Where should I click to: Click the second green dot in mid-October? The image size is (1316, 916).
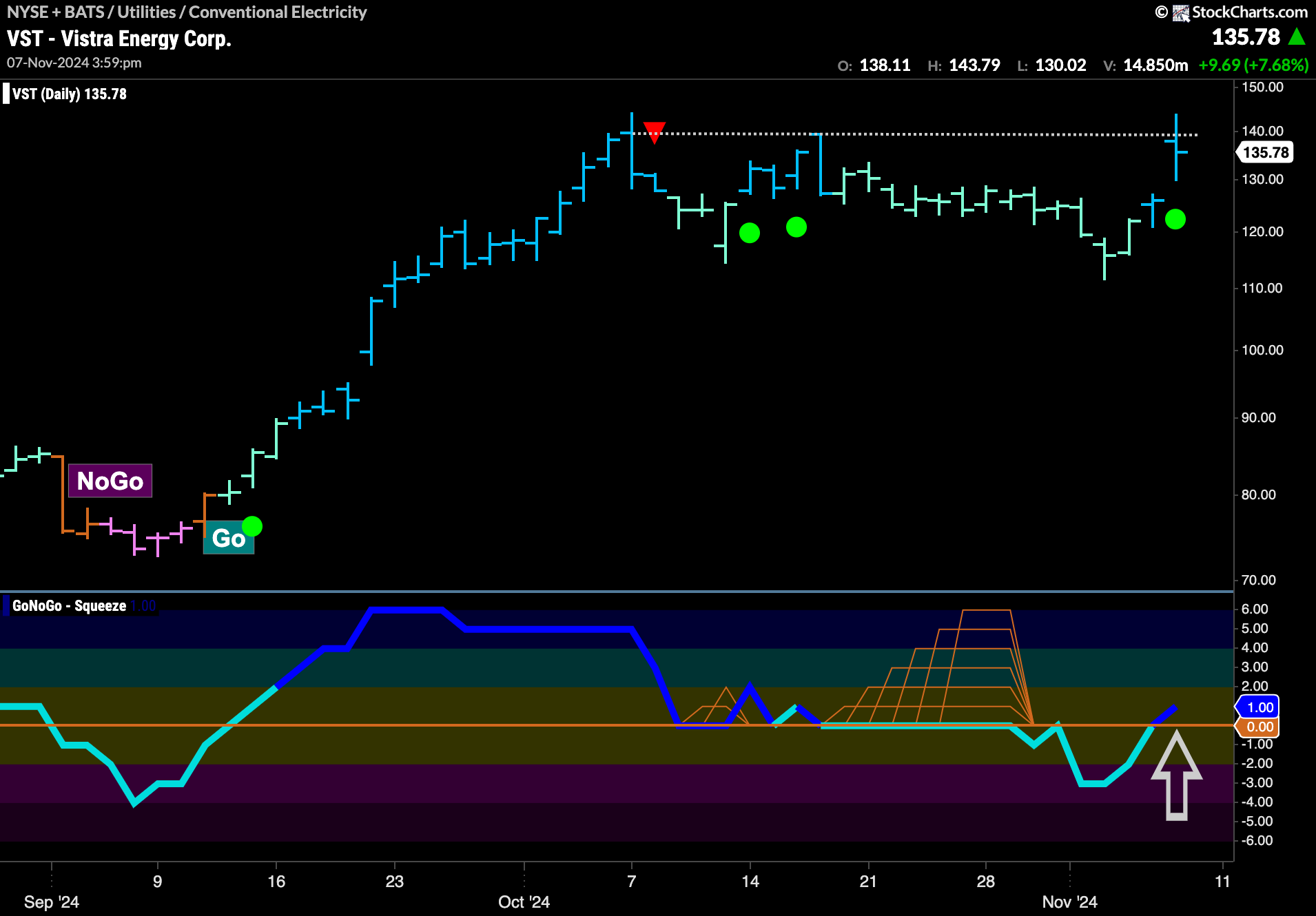pos(796,227)
